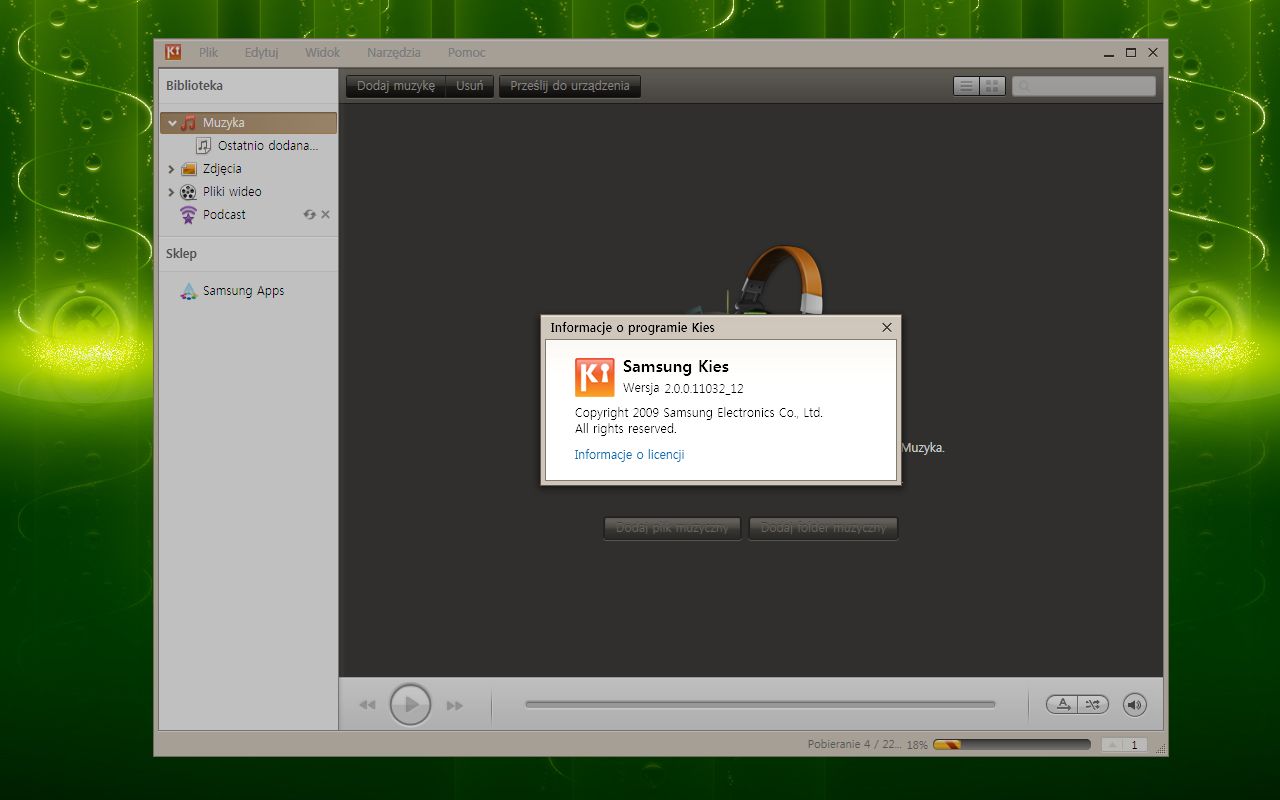Screen dimensions: 1280x800
Task: Expand the Pliki wideo tree node
Action: [x=171, y=192]
